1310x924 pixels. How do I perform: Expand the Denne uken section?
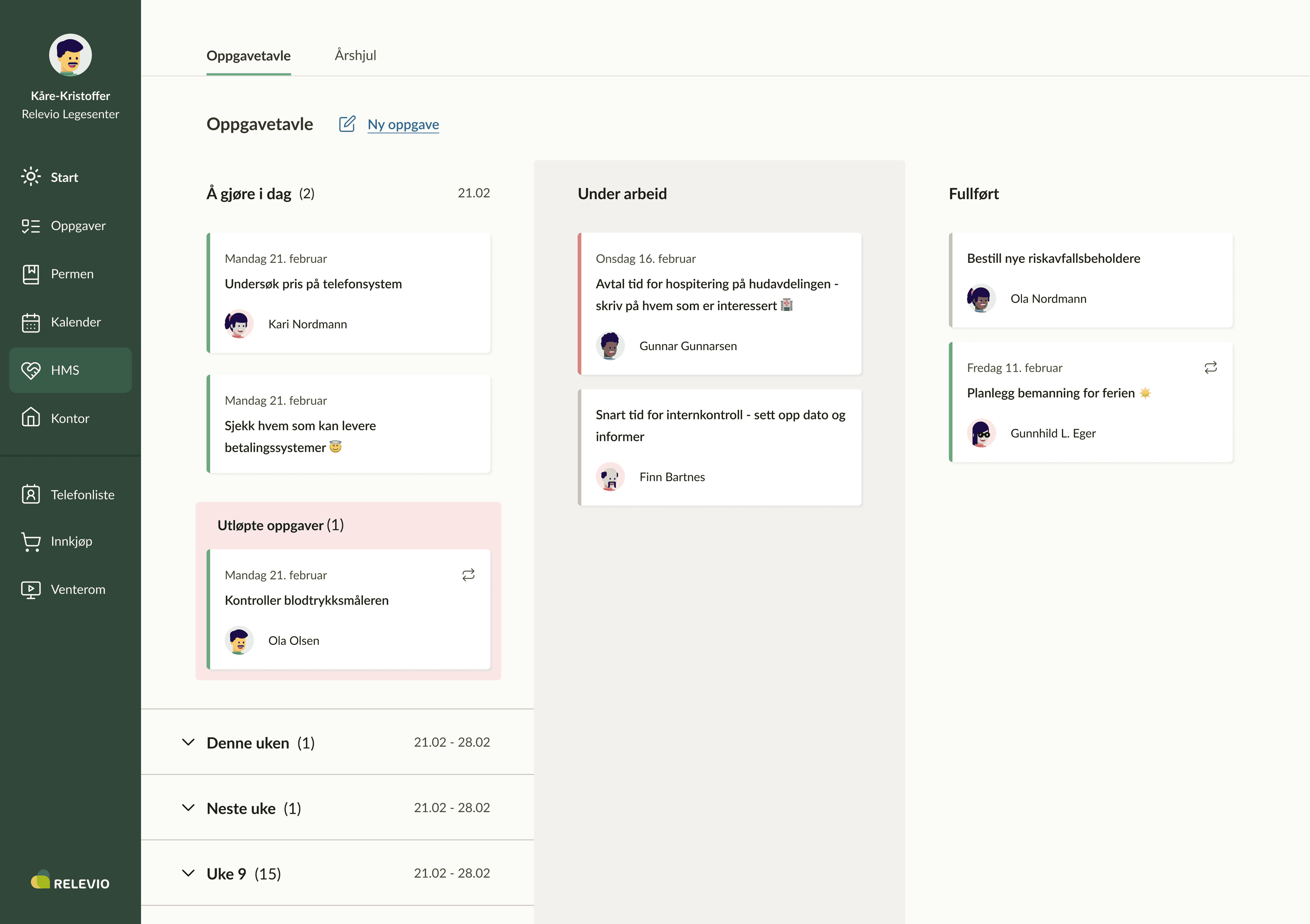188,742
